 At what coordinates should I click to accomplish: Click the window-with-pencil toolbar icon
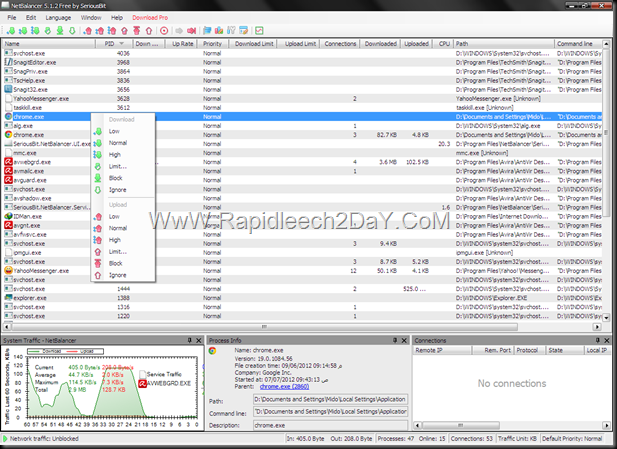244,30
